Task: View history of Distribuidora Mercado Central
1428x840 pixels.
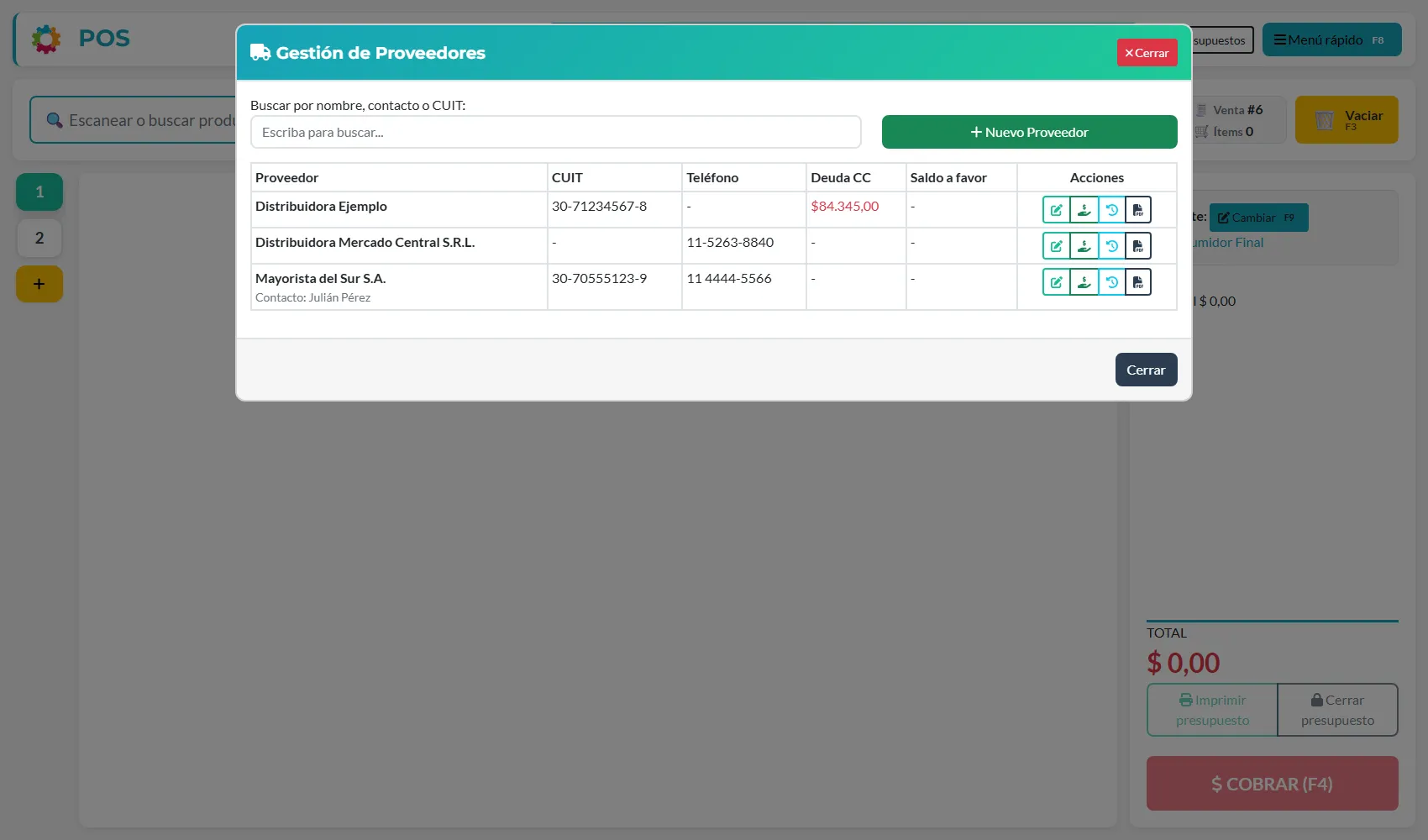Action: coord(1111,246)
